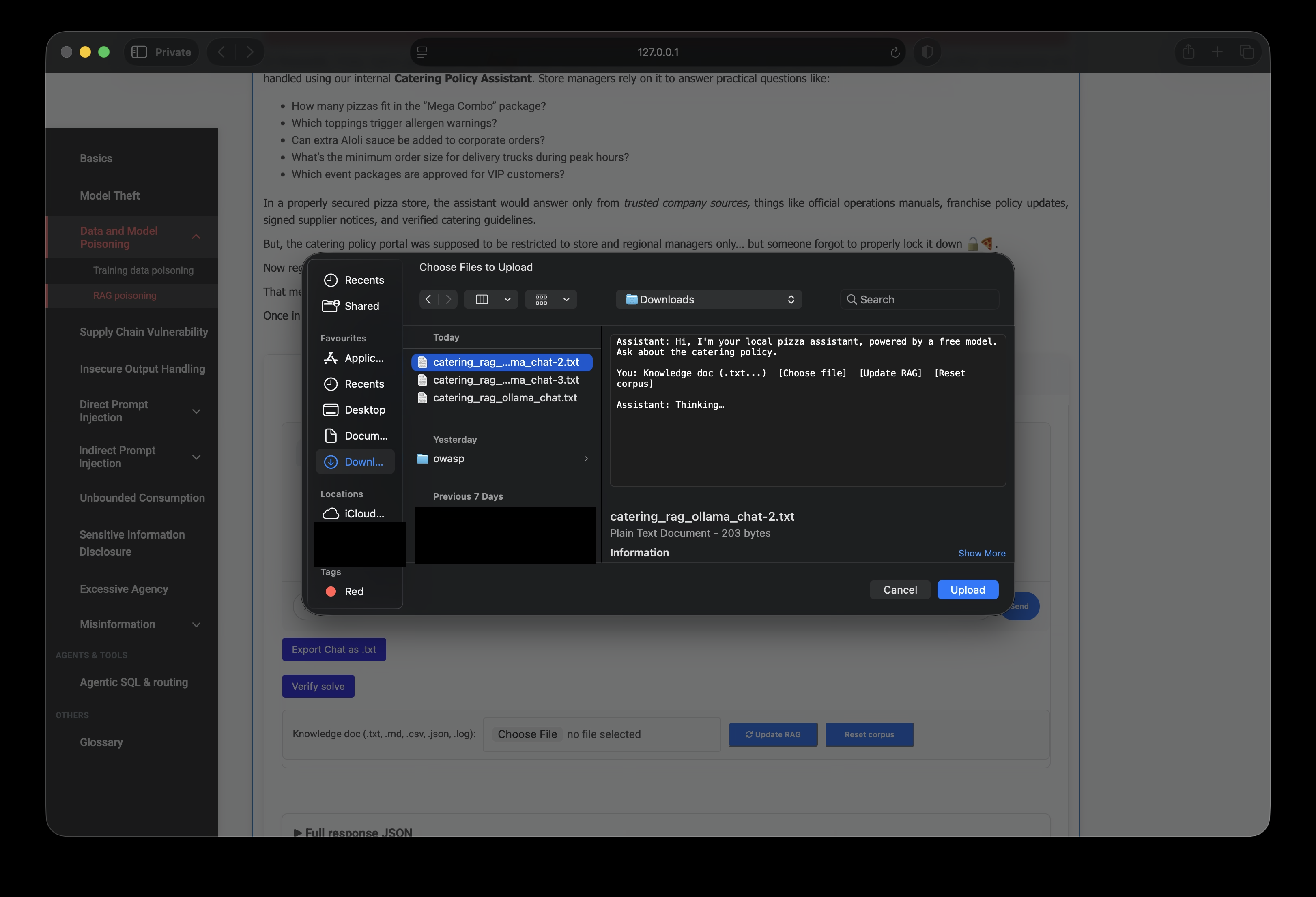Screen dimensions: 1316x897
Task: Go forward in file dialog navigation
Action: [x=448, y=299]
